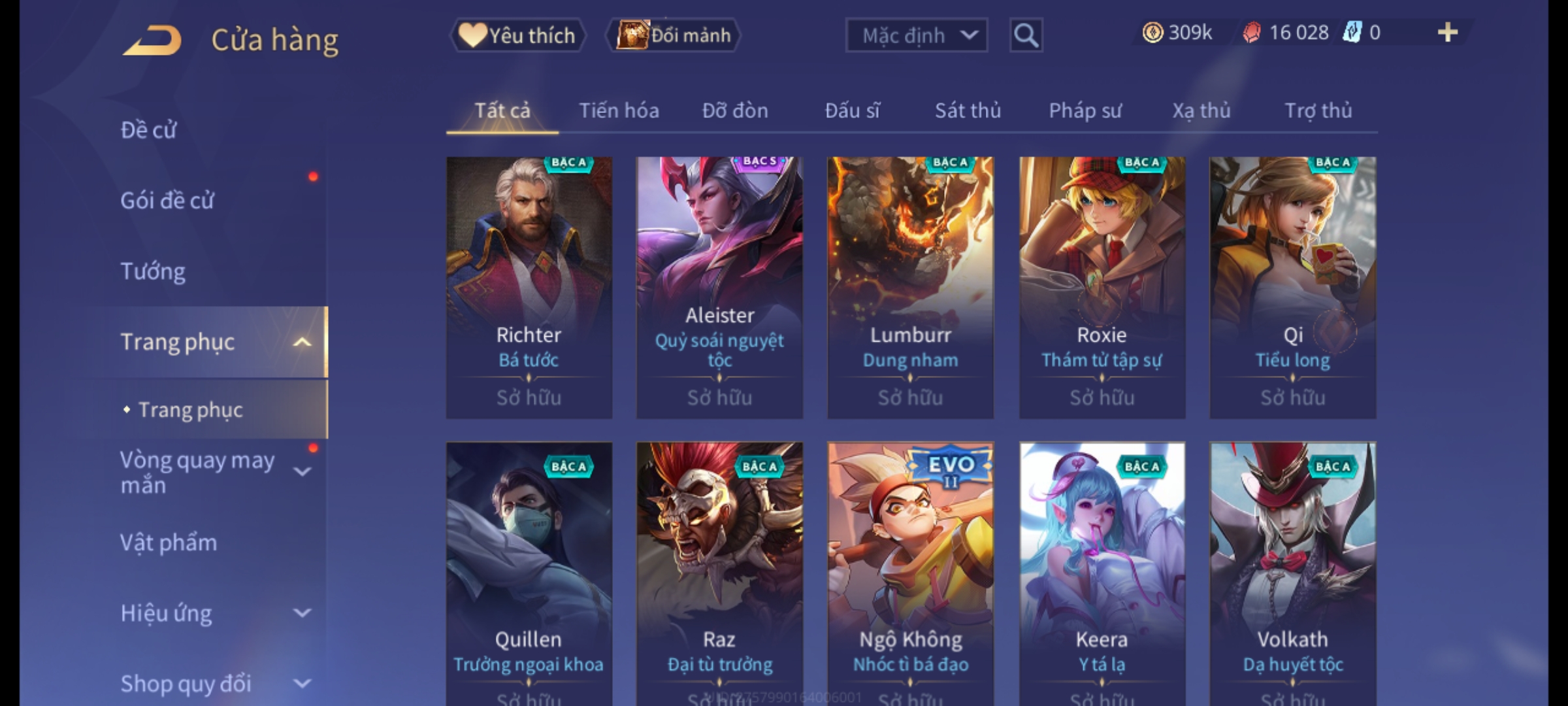Image resolution: width=1568 pixels, height=706 pixels.
Task: Switch to the Pháp sư tab
Action: pos(1085,110)
